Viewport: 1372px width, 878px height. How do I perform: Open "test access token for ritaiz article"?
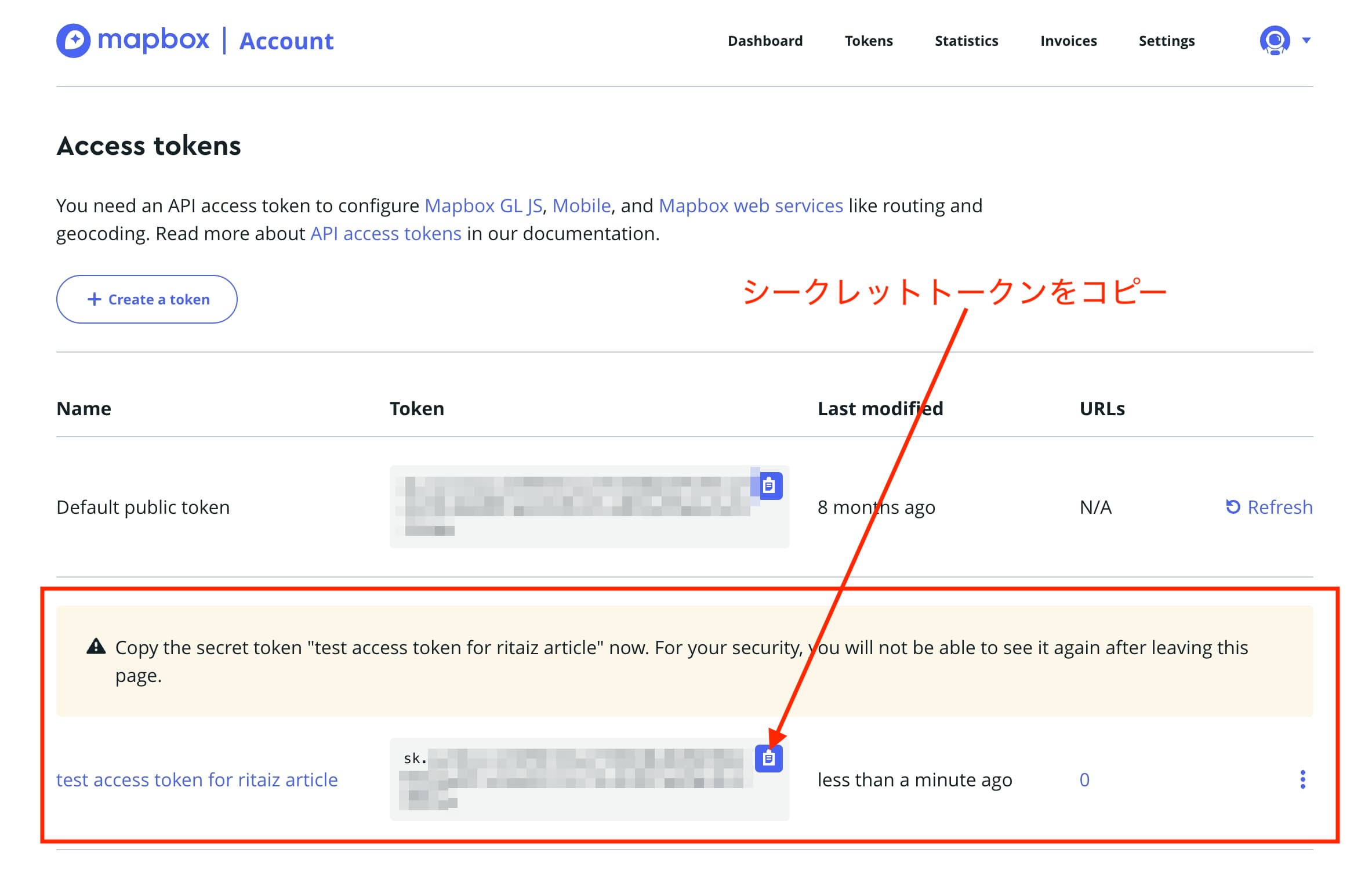[197, 779]
